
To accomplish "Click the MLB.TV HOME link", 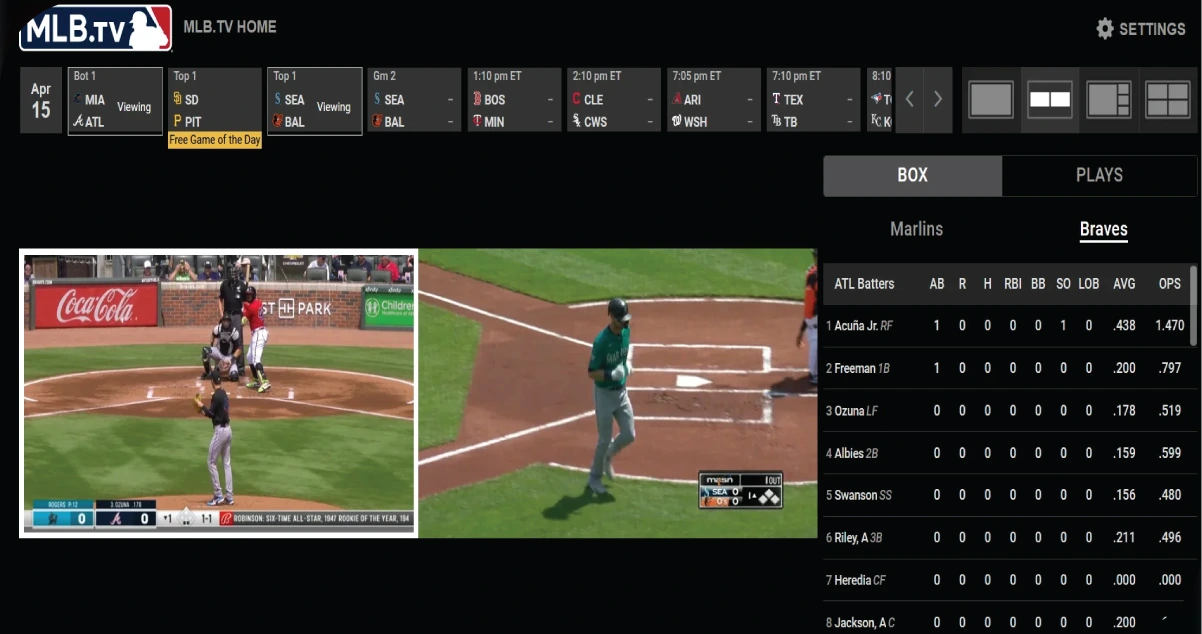I will [x=230, y=27].
